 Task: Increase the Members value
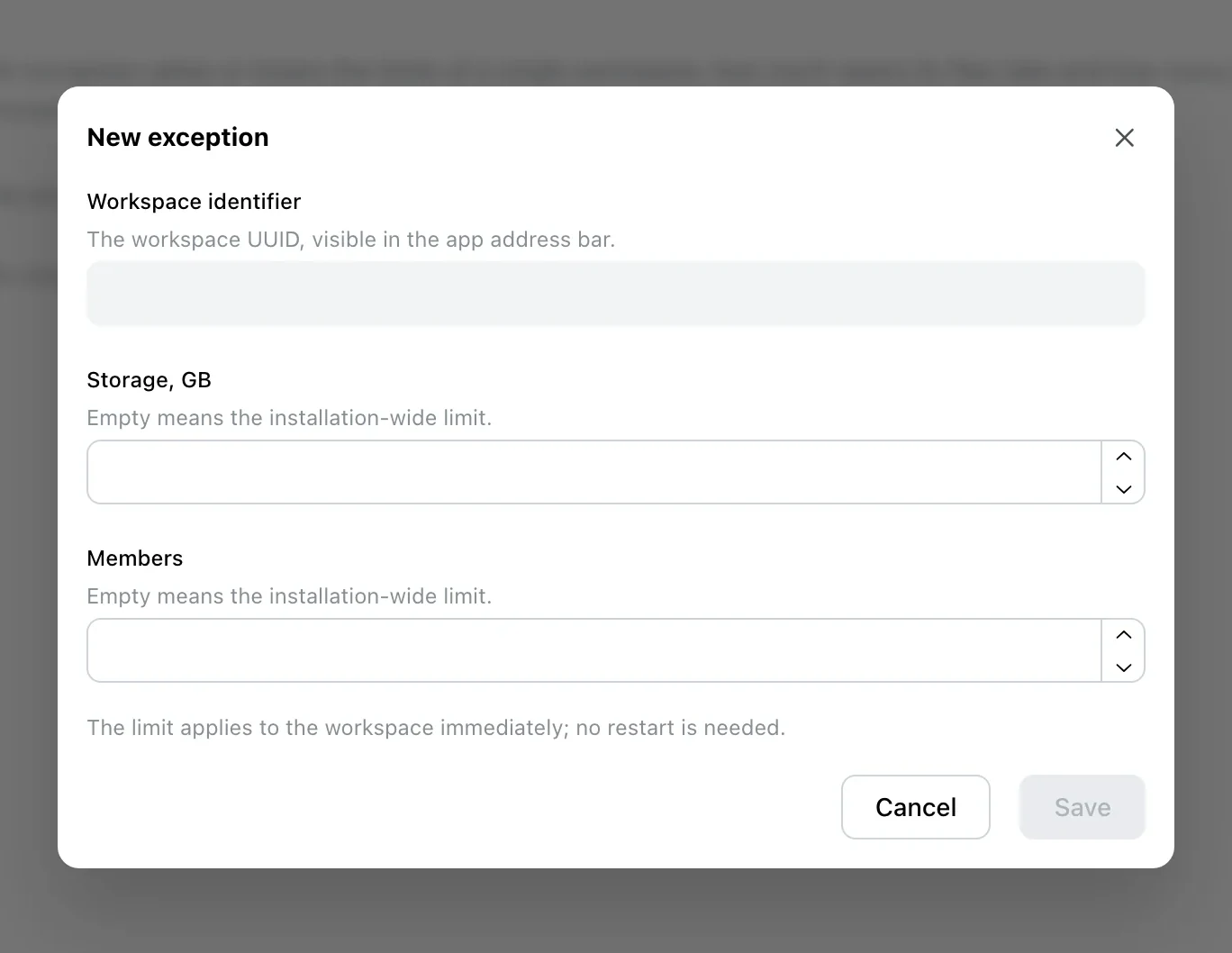[x=1123, y=635]
